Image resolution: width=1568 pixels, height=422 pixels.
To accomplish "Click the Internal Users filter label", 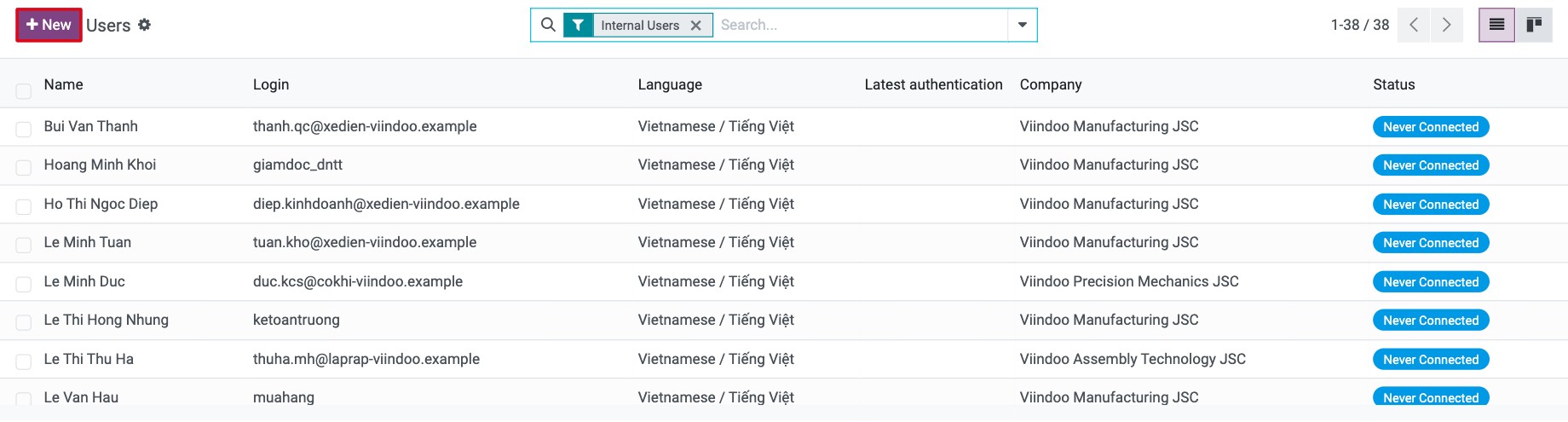I will tap(640, 26).
